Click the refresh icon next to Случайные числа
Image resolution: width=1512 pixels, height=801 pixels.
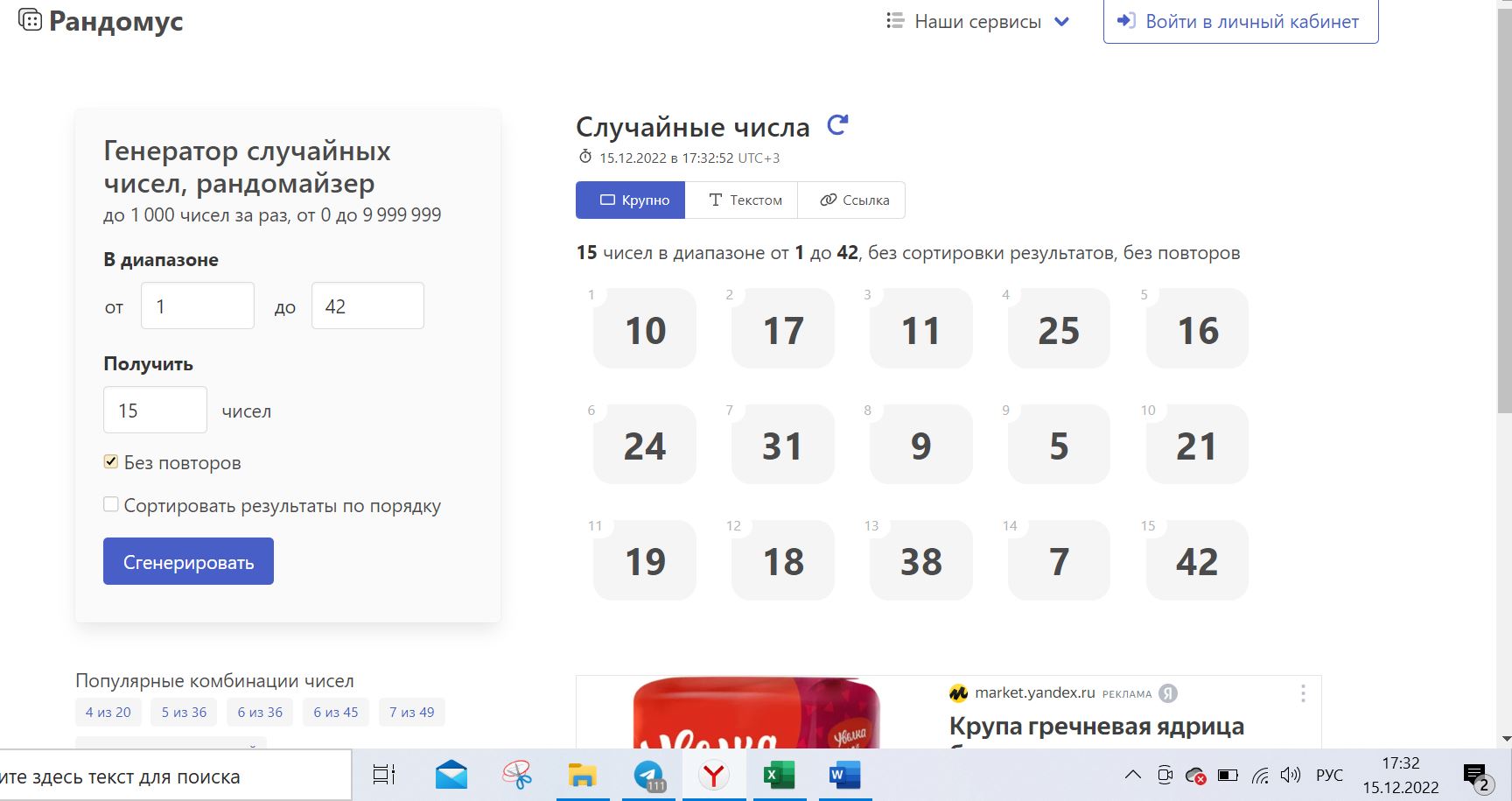coord(837,126)
